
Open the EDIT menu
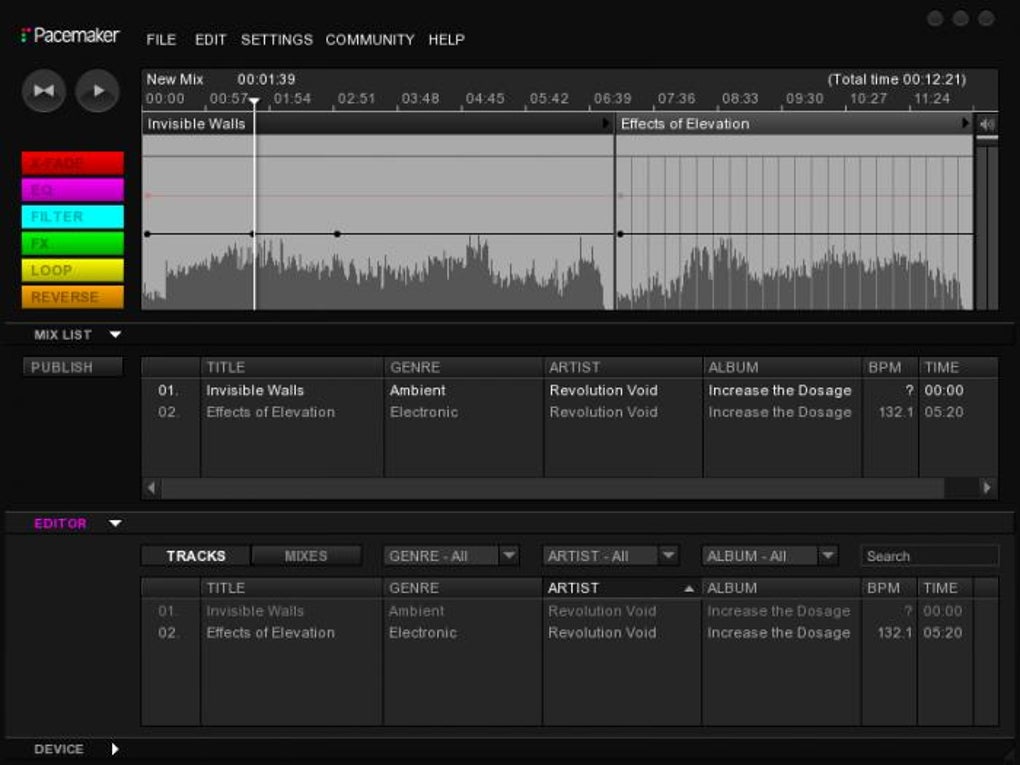coord(210,40)
